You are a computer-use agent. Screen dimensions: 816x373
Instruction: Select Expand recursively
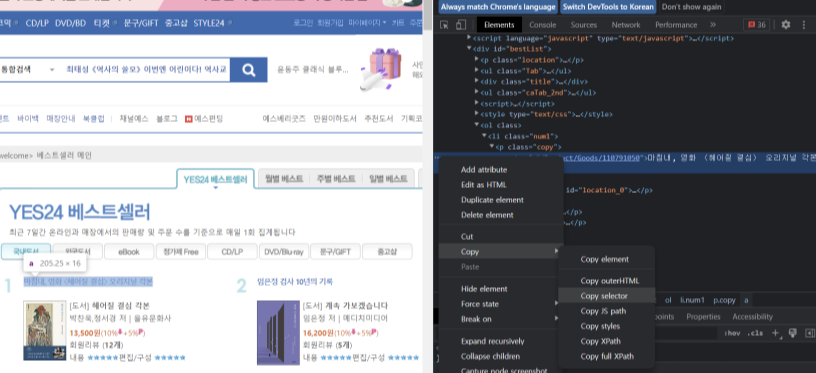[501, 341]
